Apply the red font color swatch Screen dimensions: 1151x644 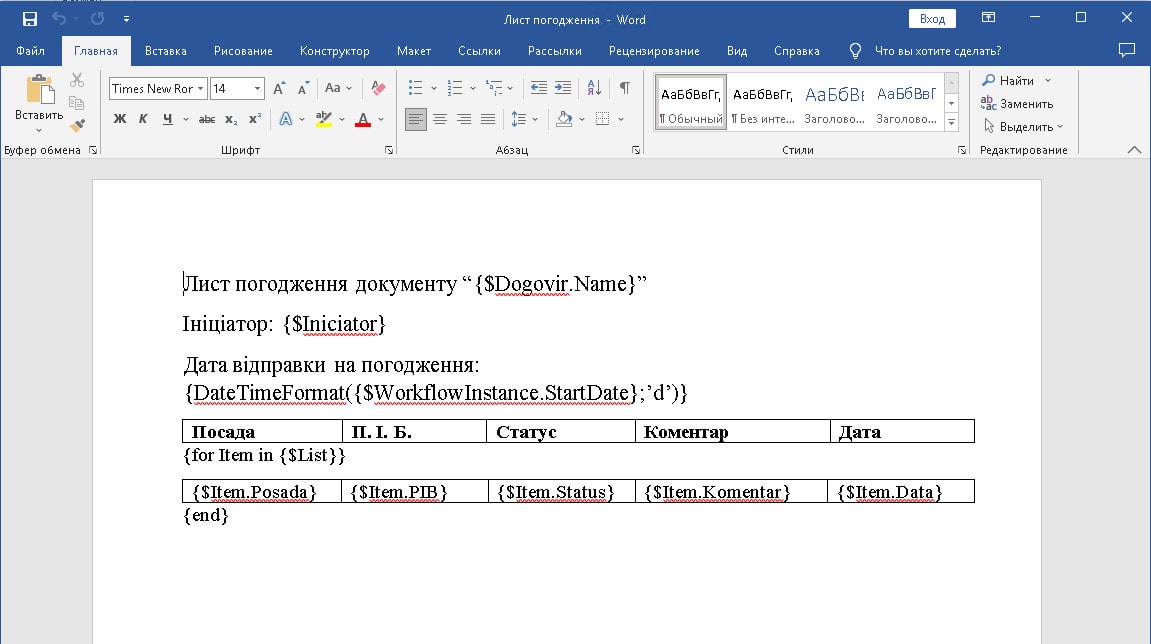pos(362,120)
